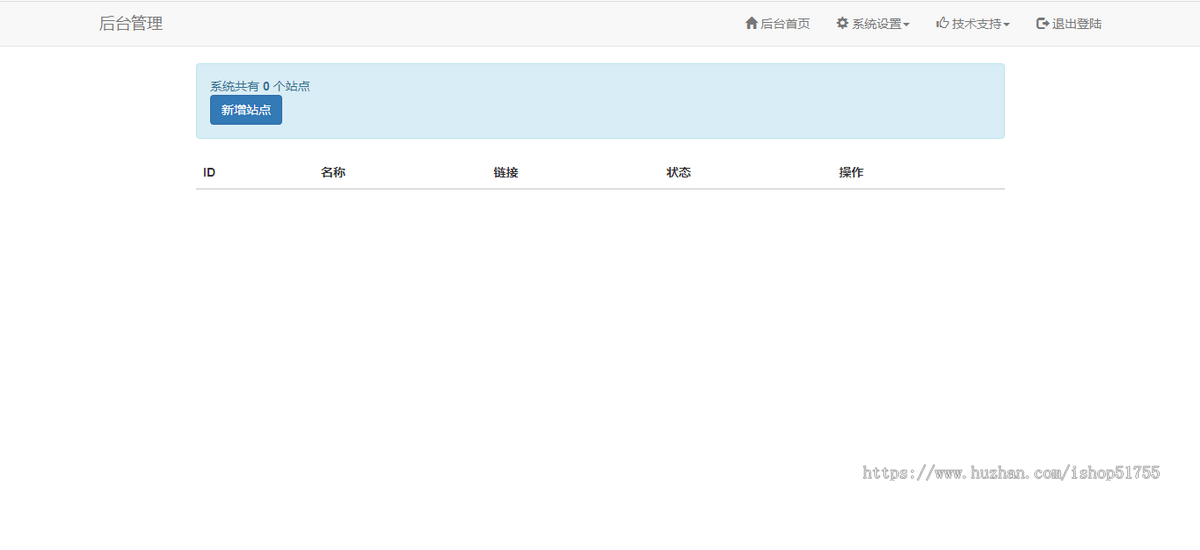1200x550 pixels.
Task: Click the 状态 column header
Action: 679,172
